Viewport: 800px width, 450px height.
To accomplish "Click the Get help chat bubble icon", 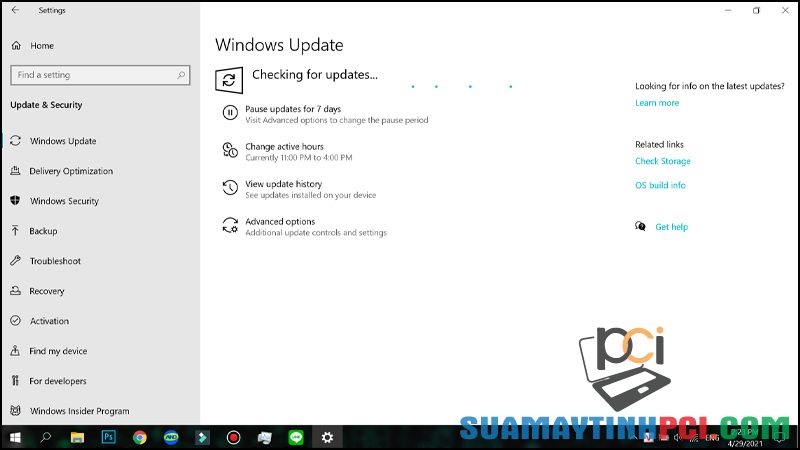I will coord(640,226).
